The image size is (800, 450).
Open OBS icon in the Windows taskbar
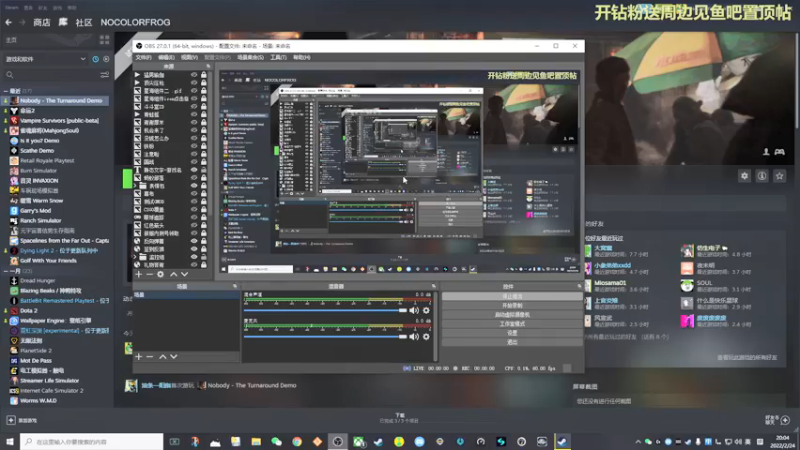338,441
